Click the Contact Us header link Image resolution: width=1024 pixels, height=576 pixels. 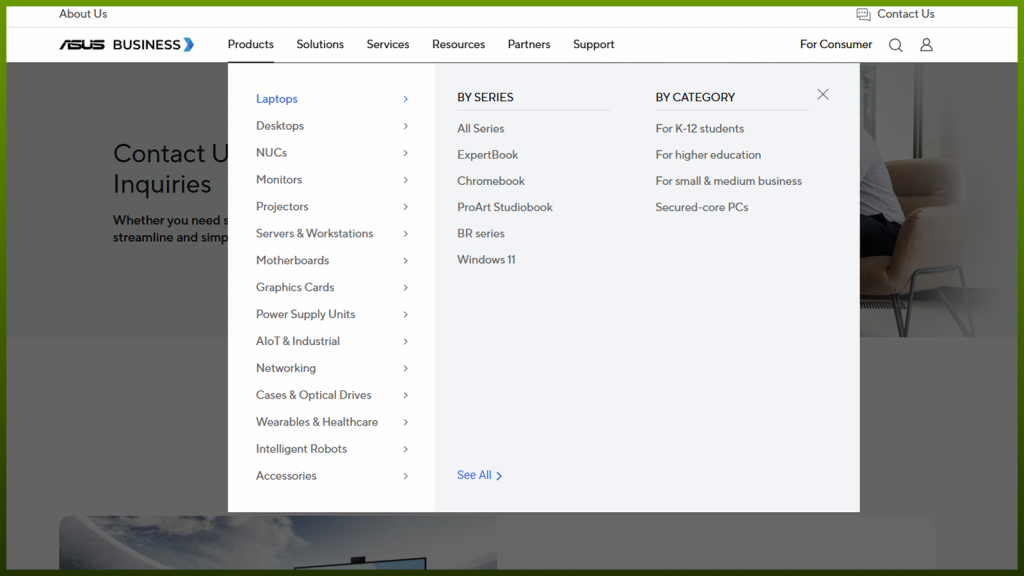pos(905,14)
